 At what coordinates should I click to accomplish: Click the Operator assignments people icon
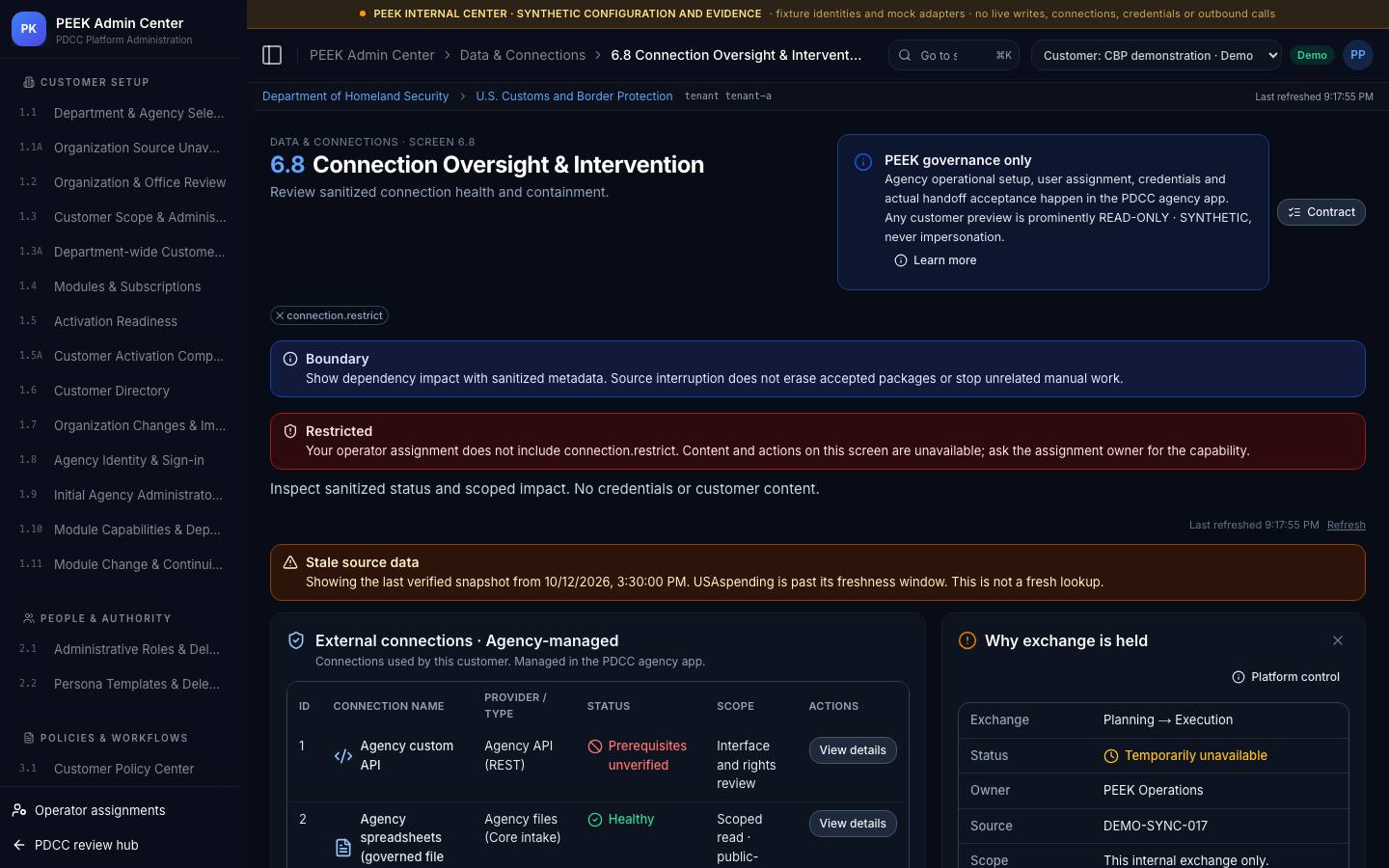[19, 810]
